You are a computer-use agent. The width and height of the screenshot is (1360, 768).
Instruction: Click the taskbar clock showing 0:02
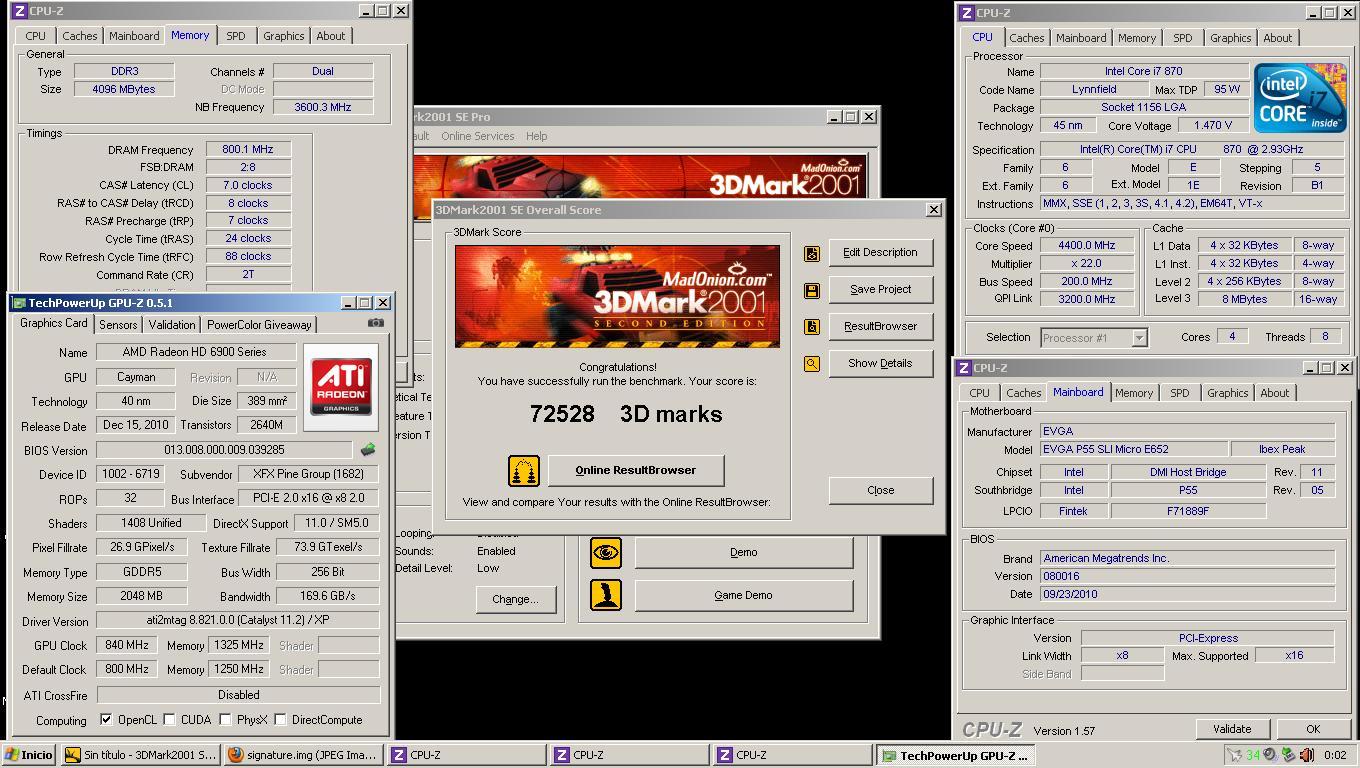[1334, 755]
